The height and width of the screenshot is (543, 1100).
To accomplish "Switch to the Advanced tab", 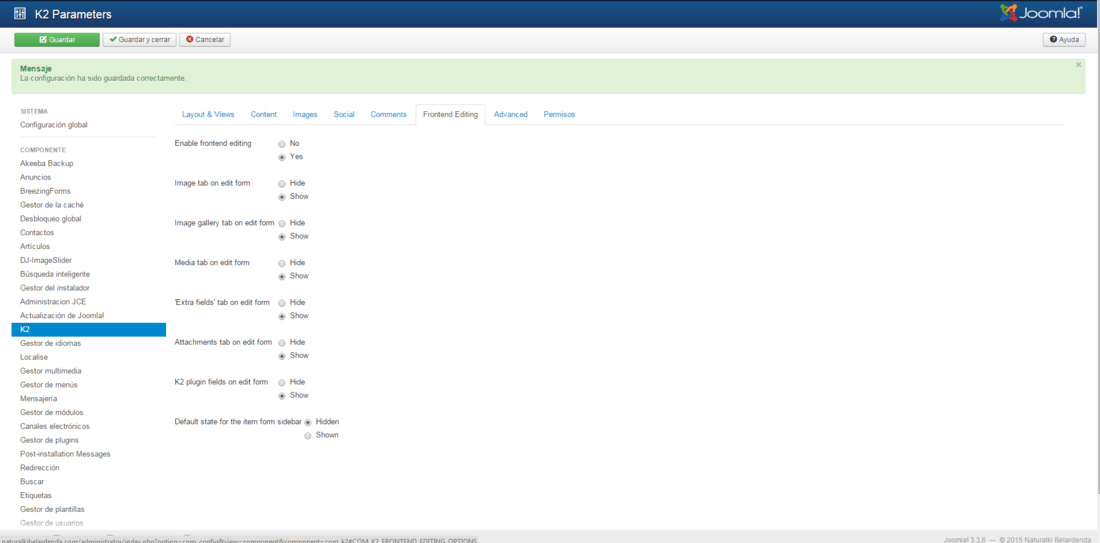I will pyautogui.click(x=511, y=114).
